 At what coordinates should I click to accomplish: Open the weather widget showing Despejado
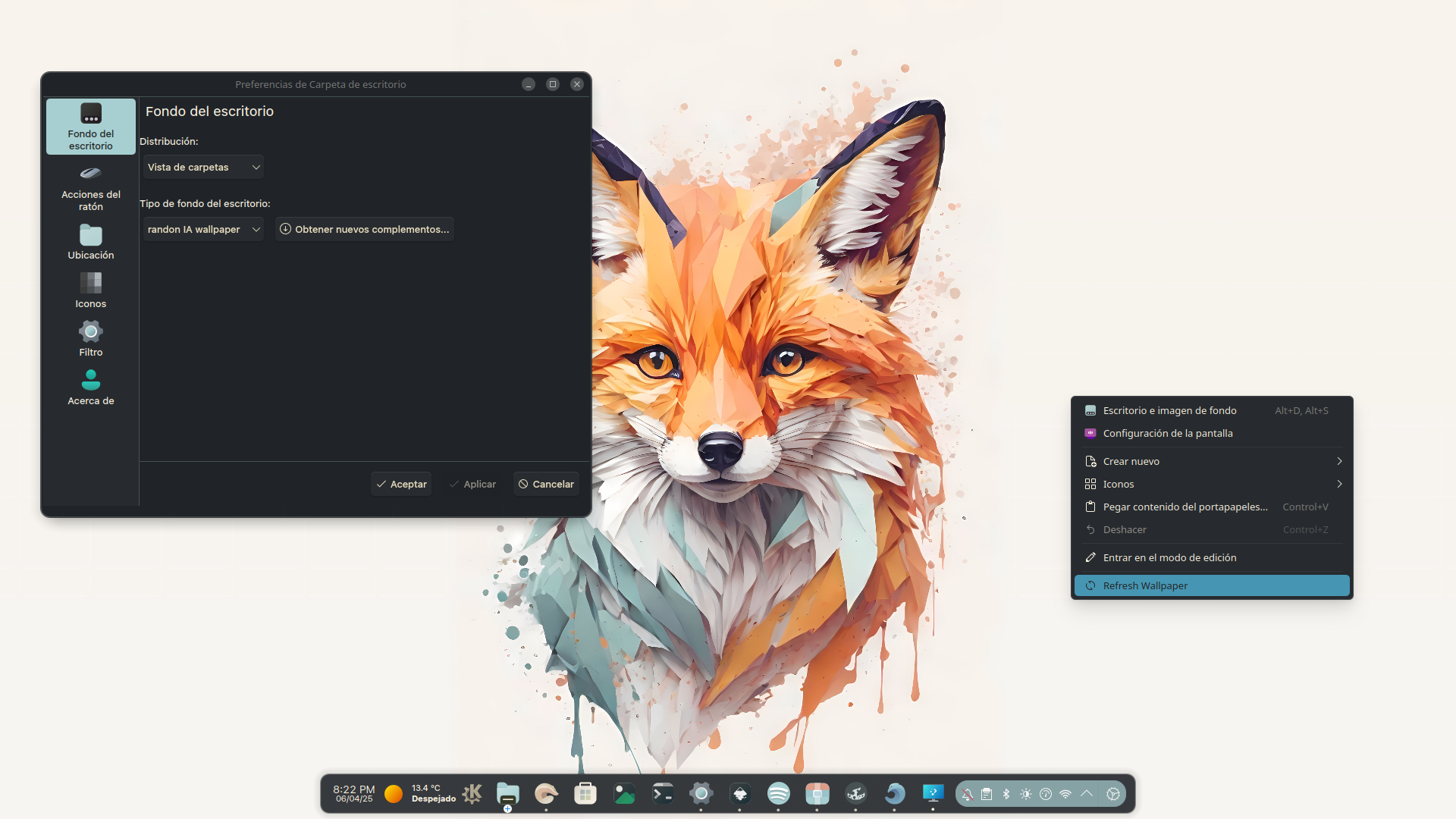[x=421, y=793]
